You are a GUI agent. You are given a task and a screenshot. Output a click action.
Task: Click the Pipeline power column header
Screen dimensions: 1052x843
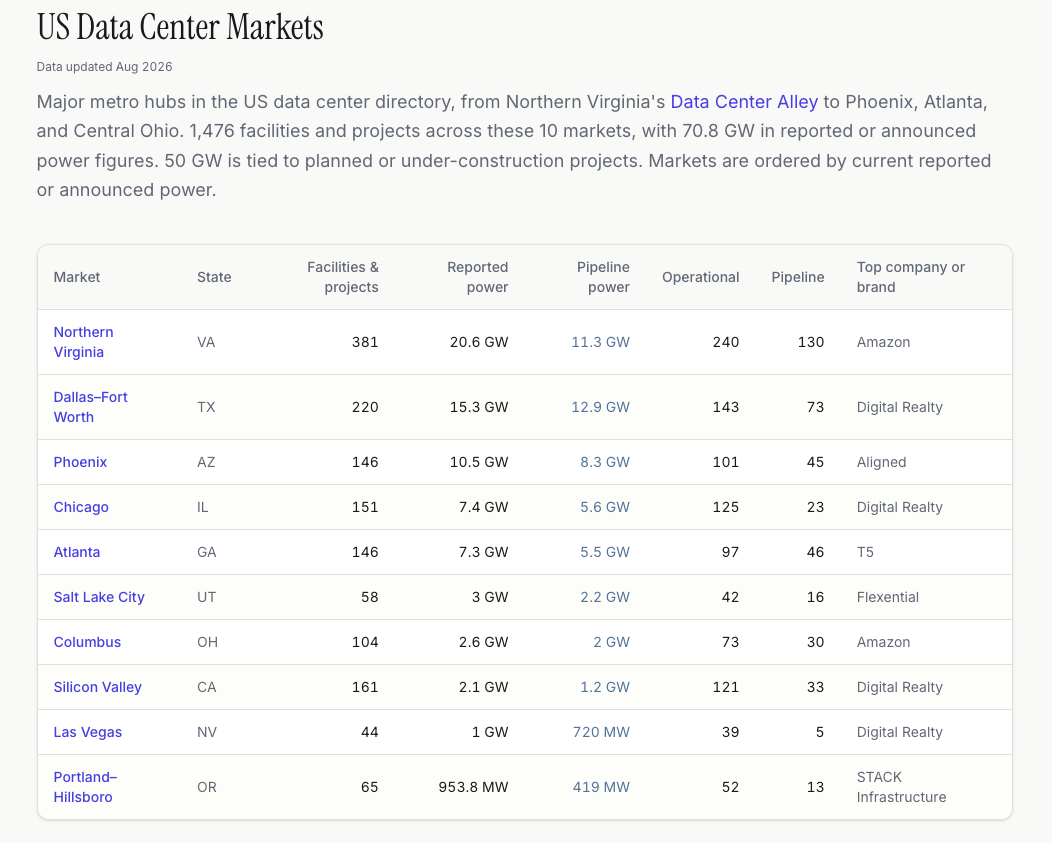tap(603, 277)
